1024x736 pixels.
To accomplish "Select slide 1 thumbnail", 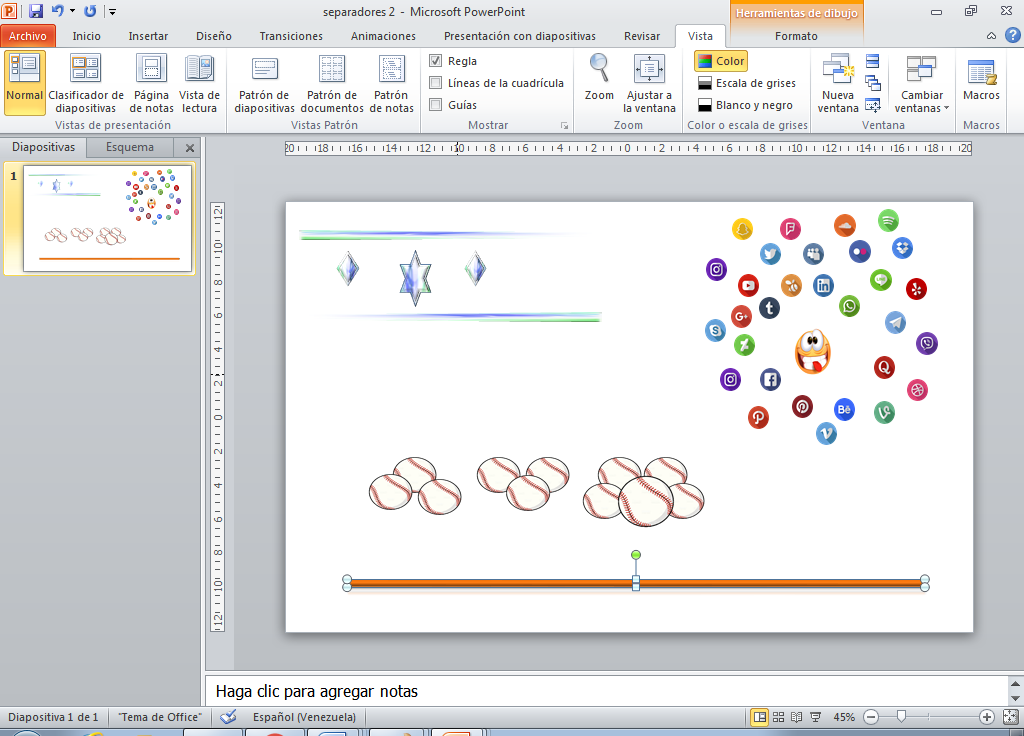I will click(108, 218).
